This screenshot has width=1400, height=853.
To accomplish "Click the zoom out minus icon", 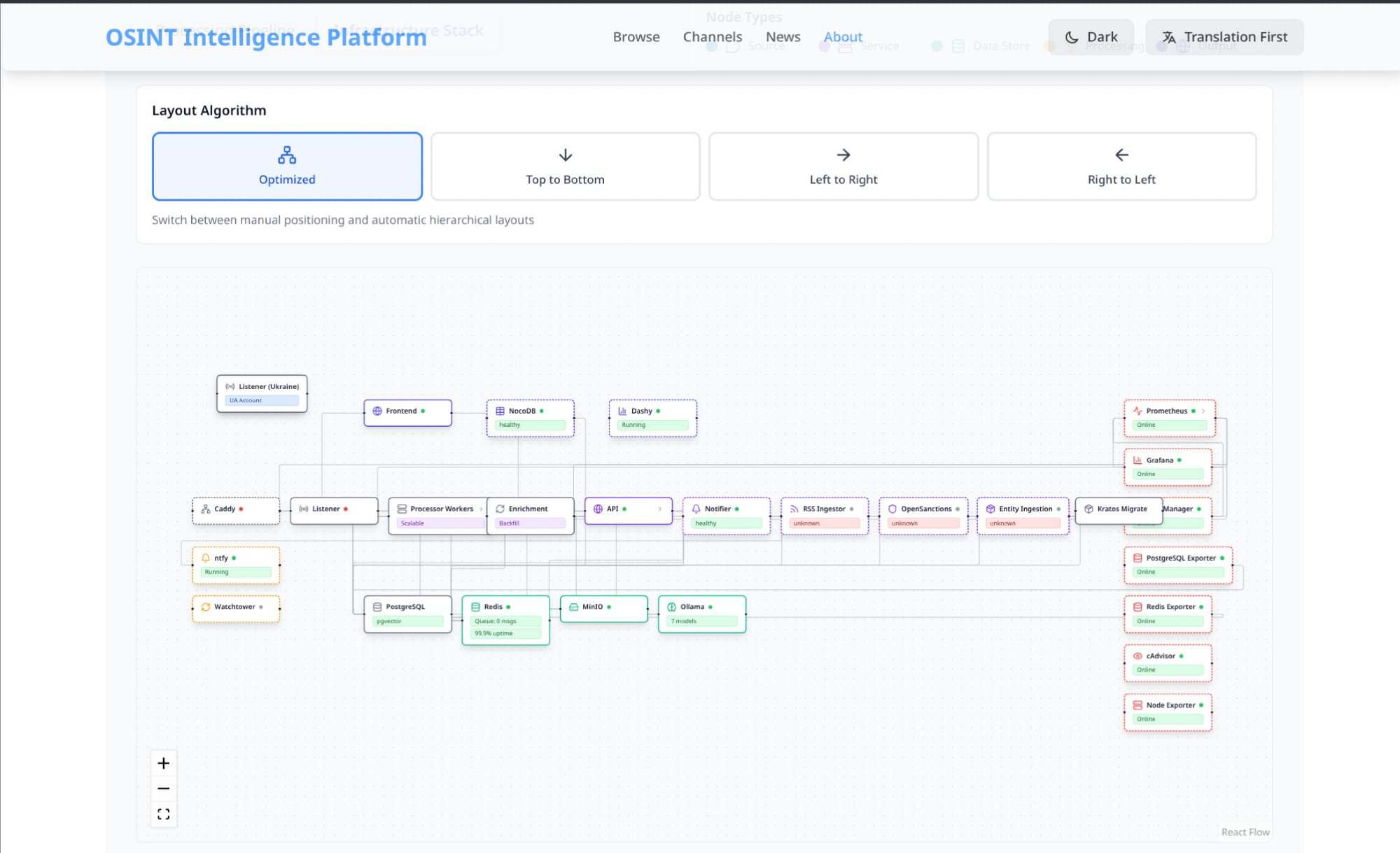I will 163,789.
